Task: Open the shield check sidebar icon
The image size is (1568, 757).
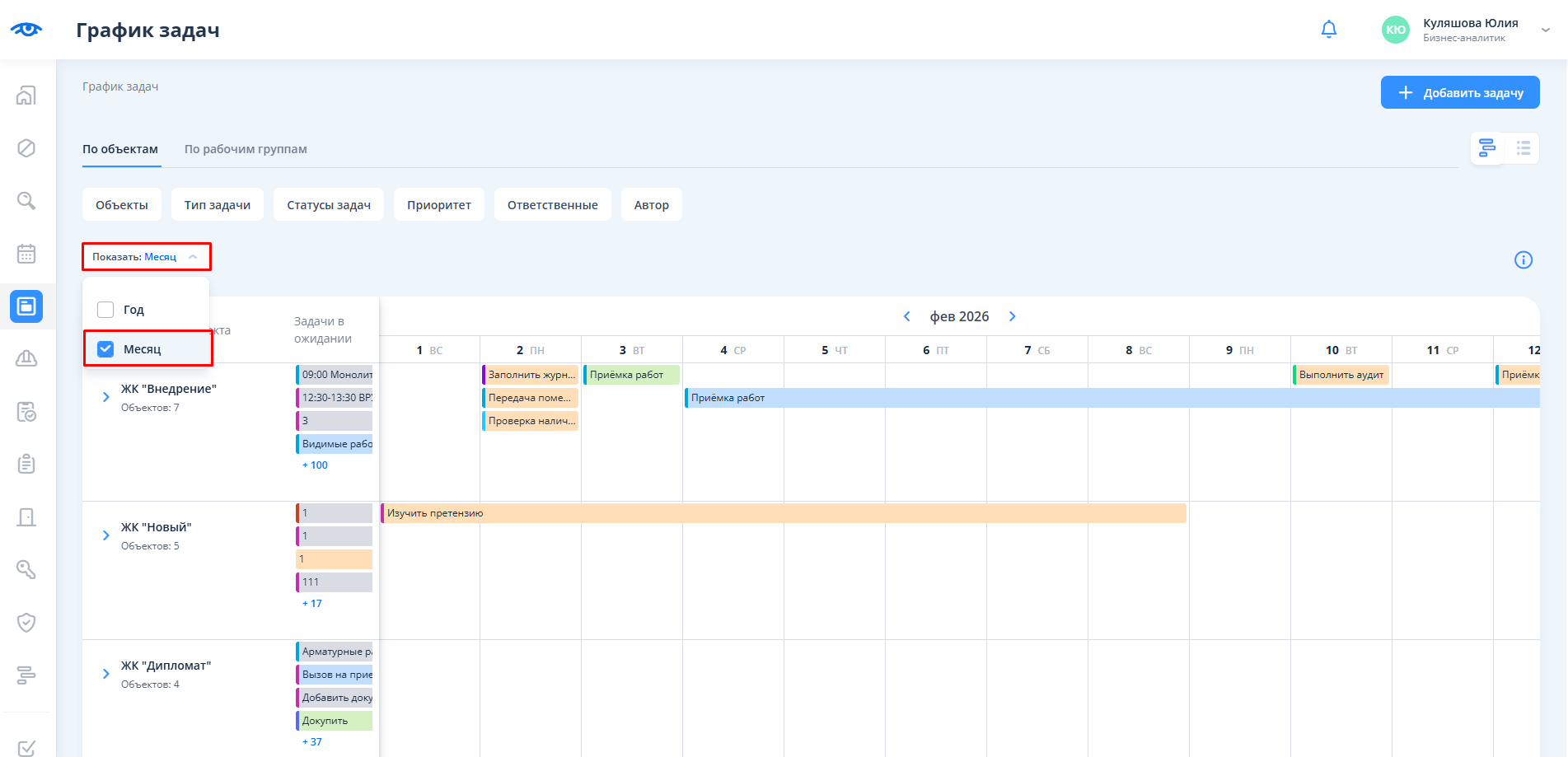Action: click(x=26, y=623)
